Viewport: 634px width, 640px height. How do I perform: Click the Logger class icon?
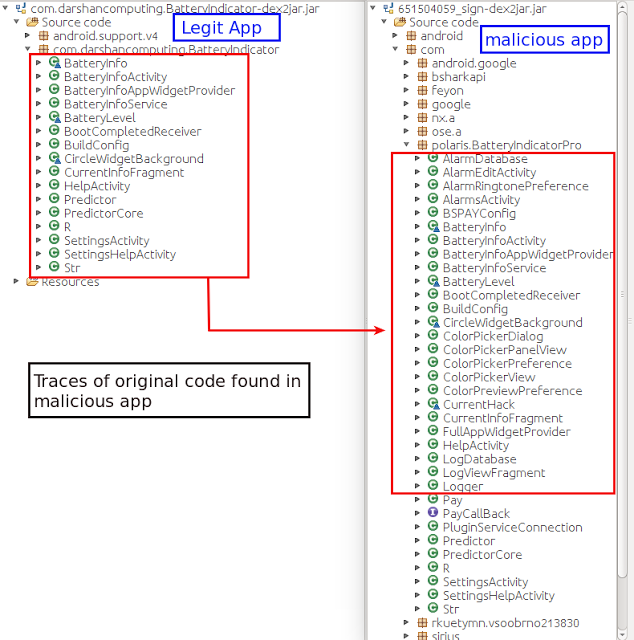[x=433, y=487]
